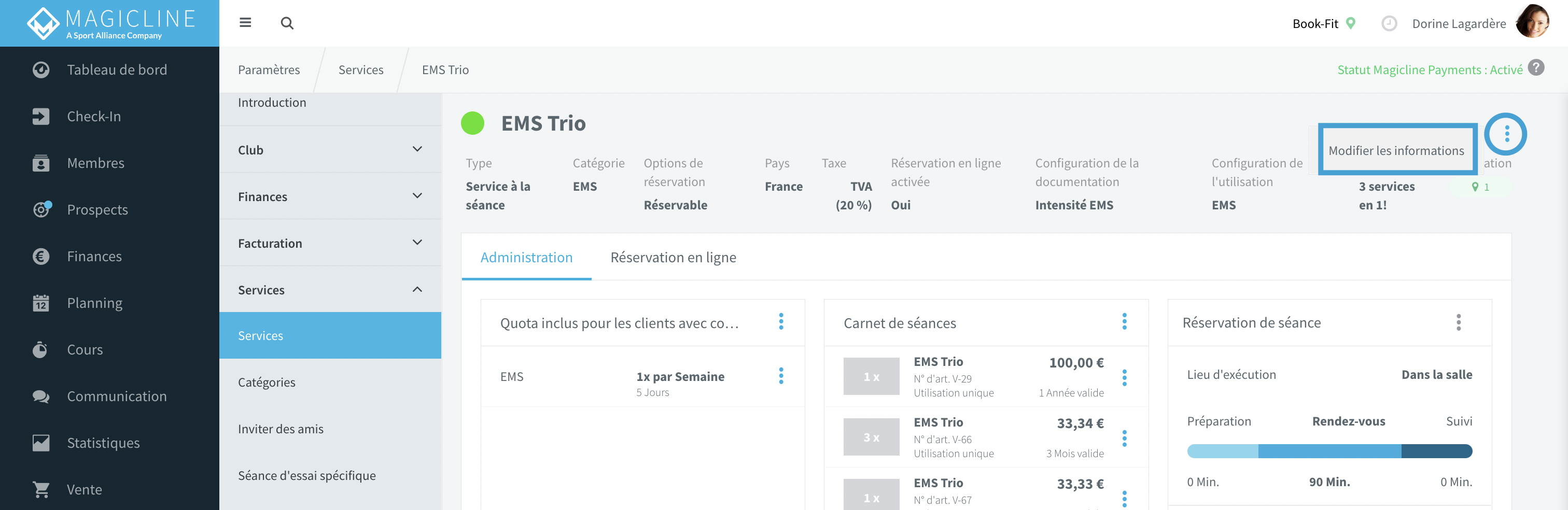Image resolution: width=1568 pixels, height=510 pixels.
Task: Open the help question mark icon
Action: 1536,67
